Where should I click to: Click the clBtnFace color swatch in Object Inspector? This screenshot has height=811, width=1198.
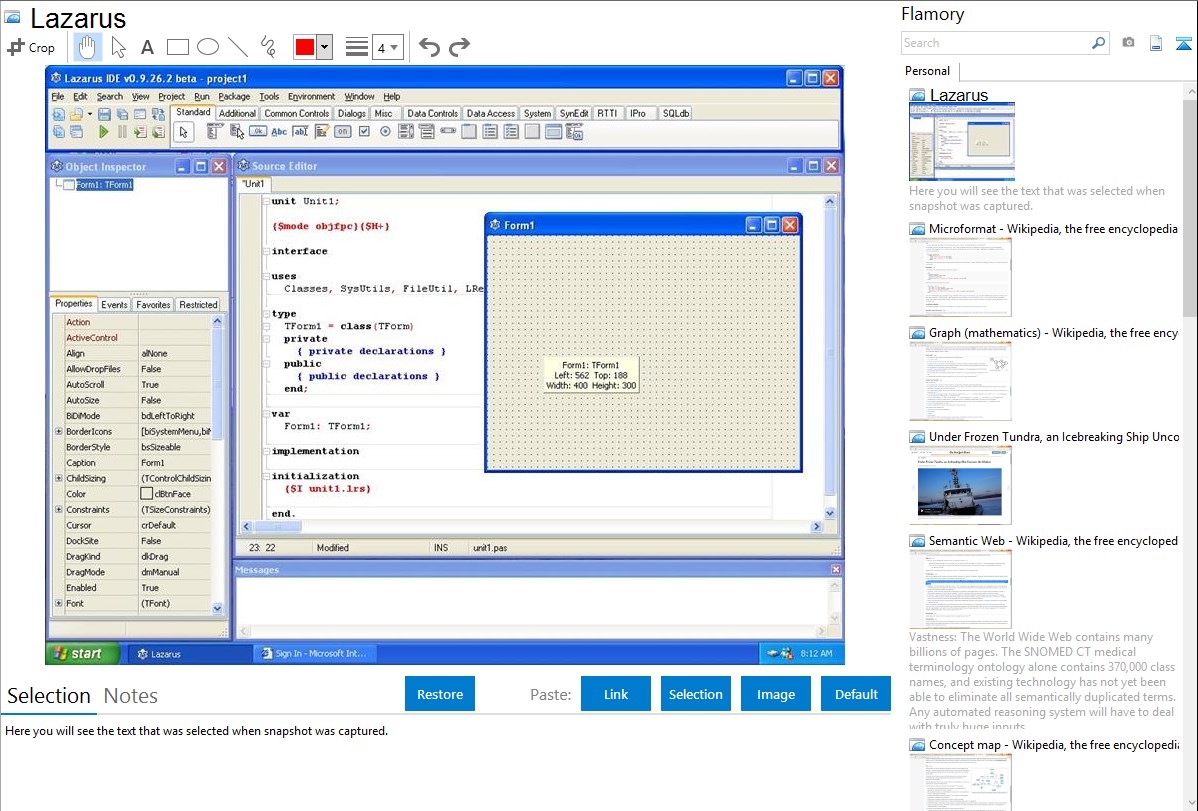coord(147,494)
